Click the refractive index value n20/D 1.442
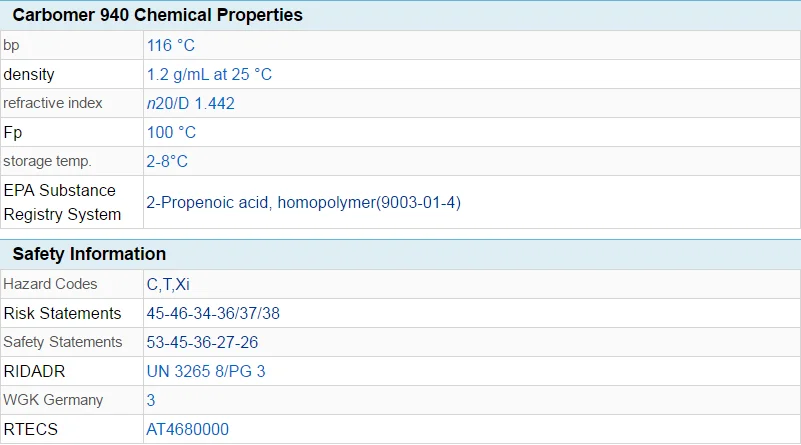Image resolution: width=801 pixels, height=445 pixels. pos(191,104)
